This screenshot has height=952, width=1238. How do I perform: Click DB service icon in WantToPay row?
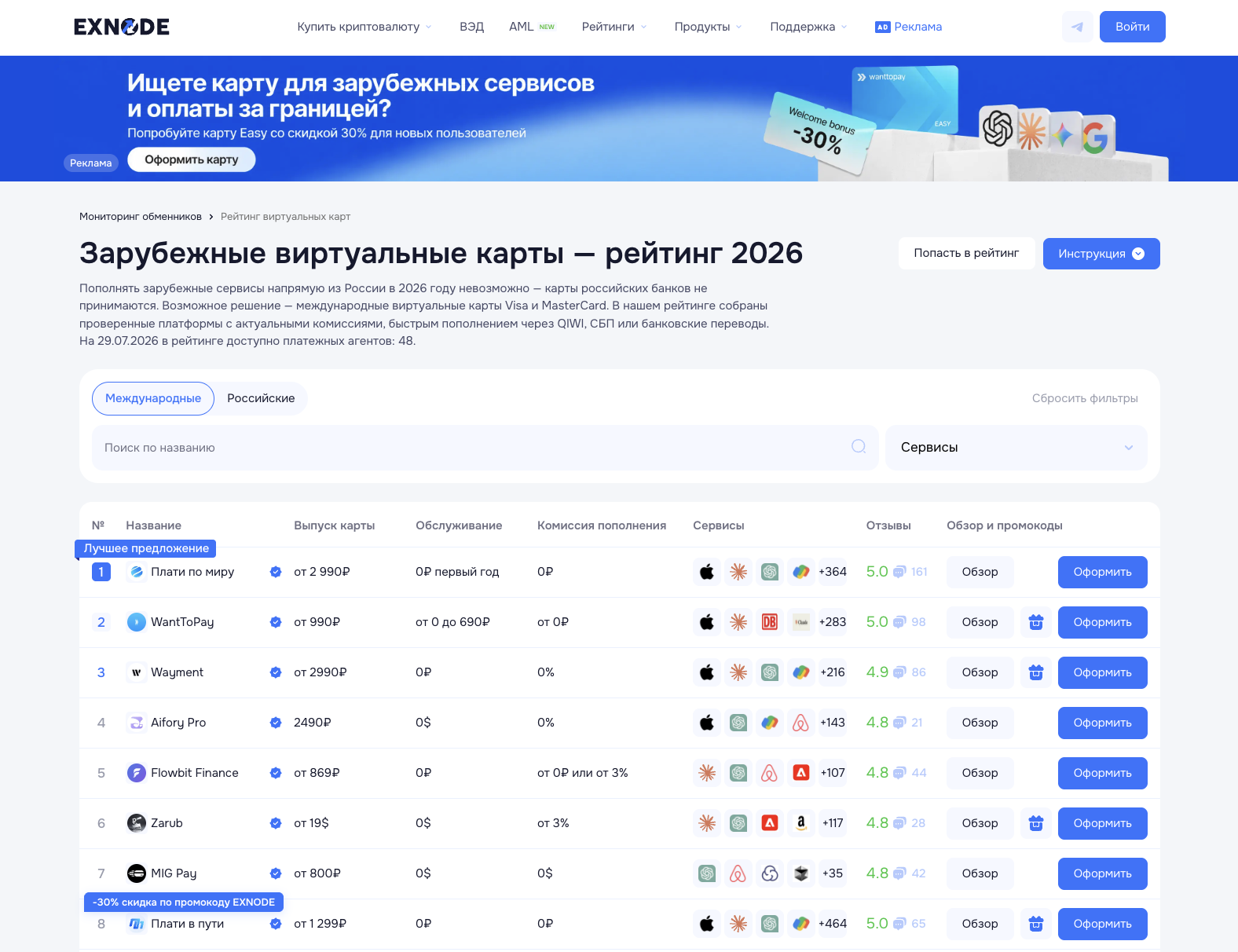click(x=770, y=622)
